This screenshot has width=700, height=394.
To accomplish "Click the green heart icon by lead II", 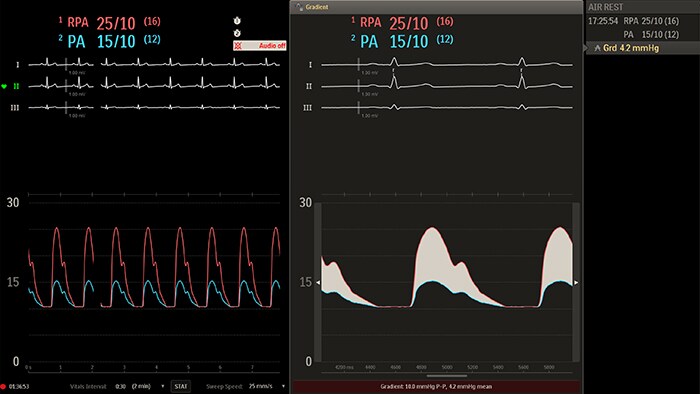I will (x=4, y=86).
